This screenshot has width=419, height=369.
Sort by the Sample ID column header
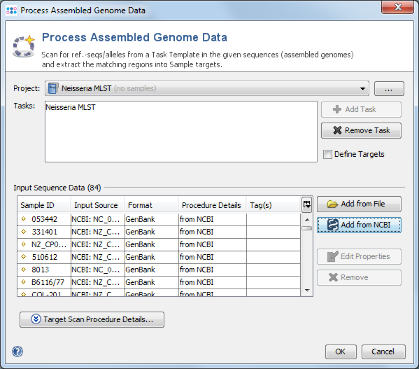(x=44, y=205)
